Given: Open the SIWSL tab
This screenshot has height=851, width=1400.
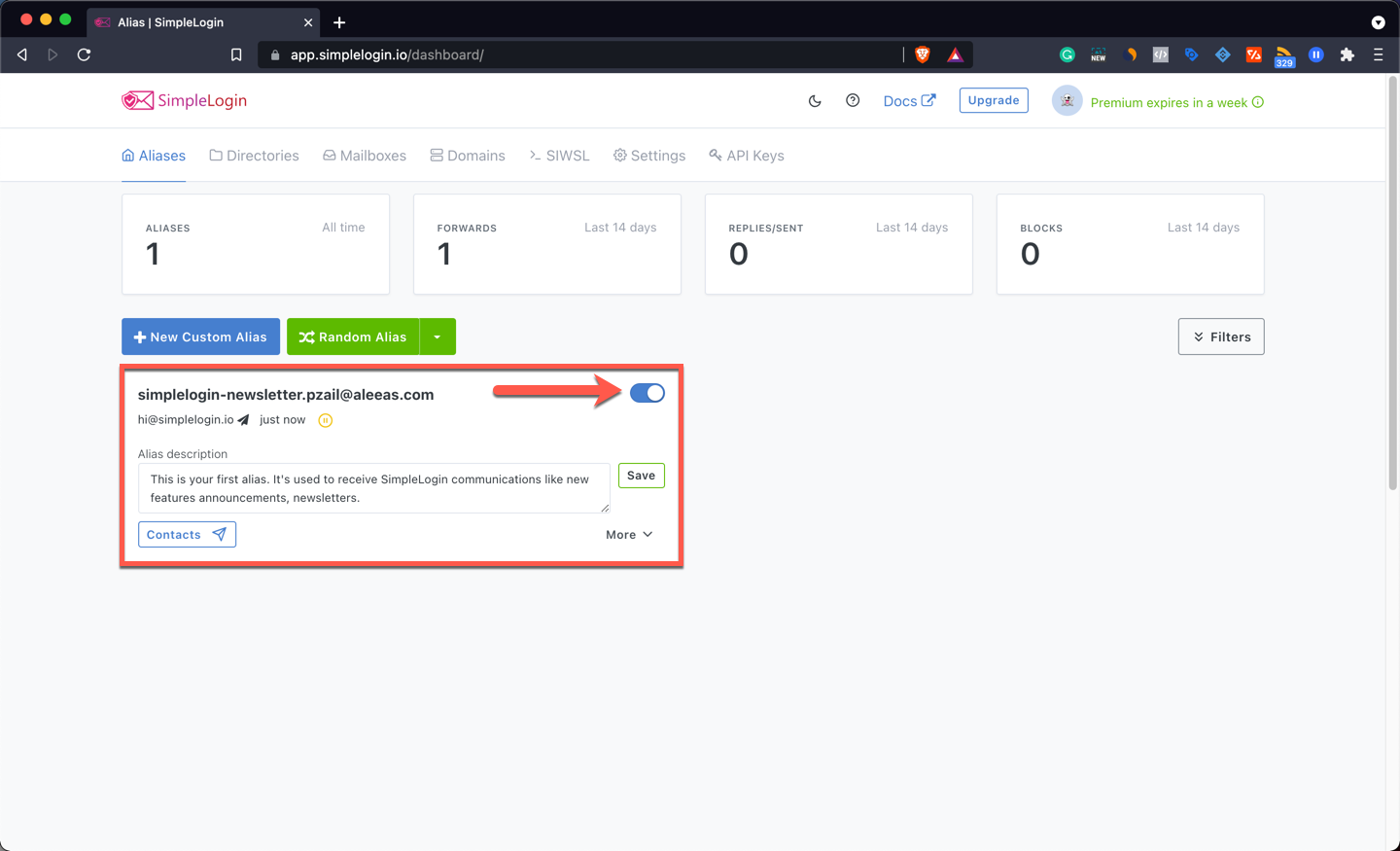Looking at the screenshot, I should click(x=559, y=156).
